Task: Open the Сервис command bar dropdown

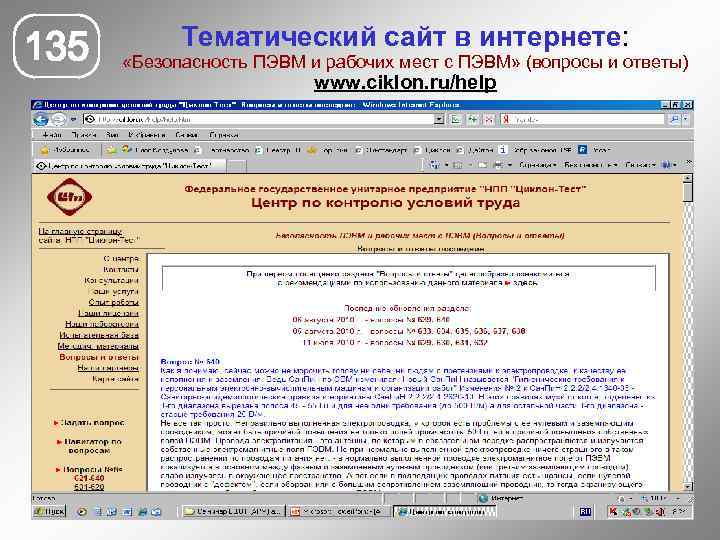Action: pyautogui.click(x=640, y=164)
